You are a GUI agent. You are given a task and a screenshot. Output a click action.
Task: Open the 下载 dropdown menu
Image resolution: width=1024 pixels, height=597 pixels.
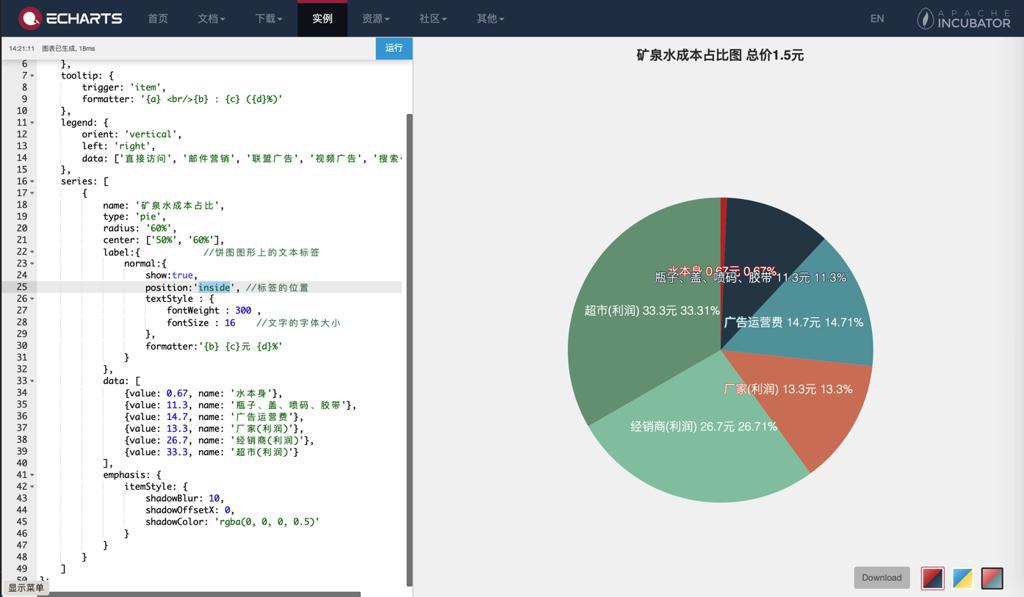(x=268, y=18)
